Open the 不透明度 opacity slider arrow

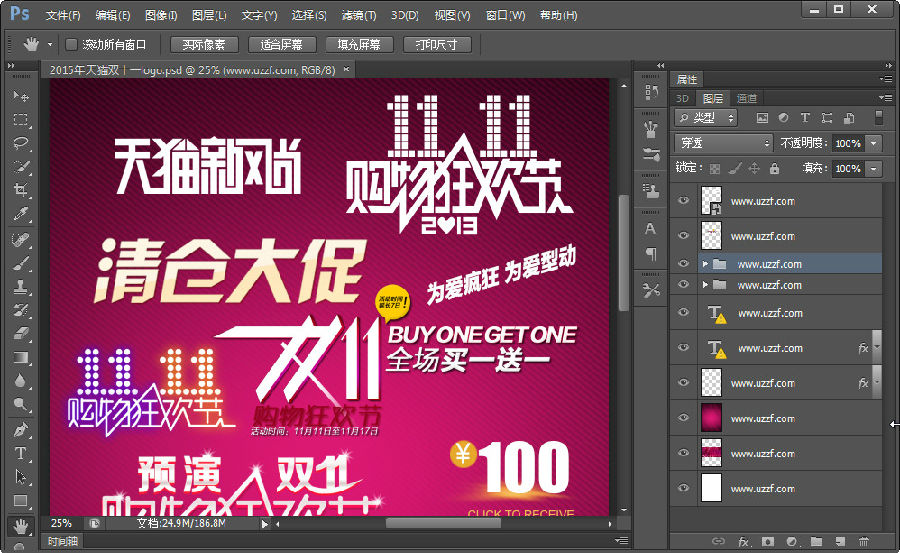(874, 143)
